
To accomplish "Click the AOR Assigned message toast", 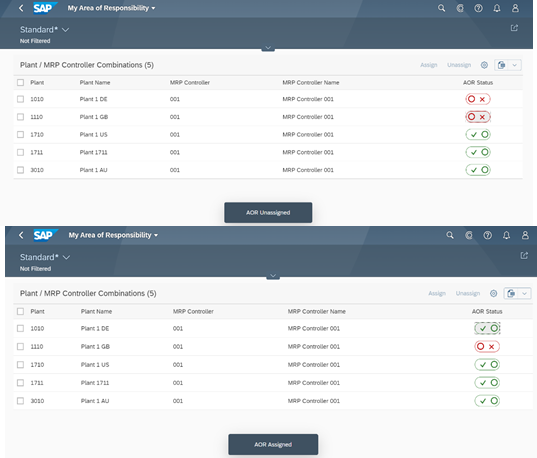I will point(273,444).
